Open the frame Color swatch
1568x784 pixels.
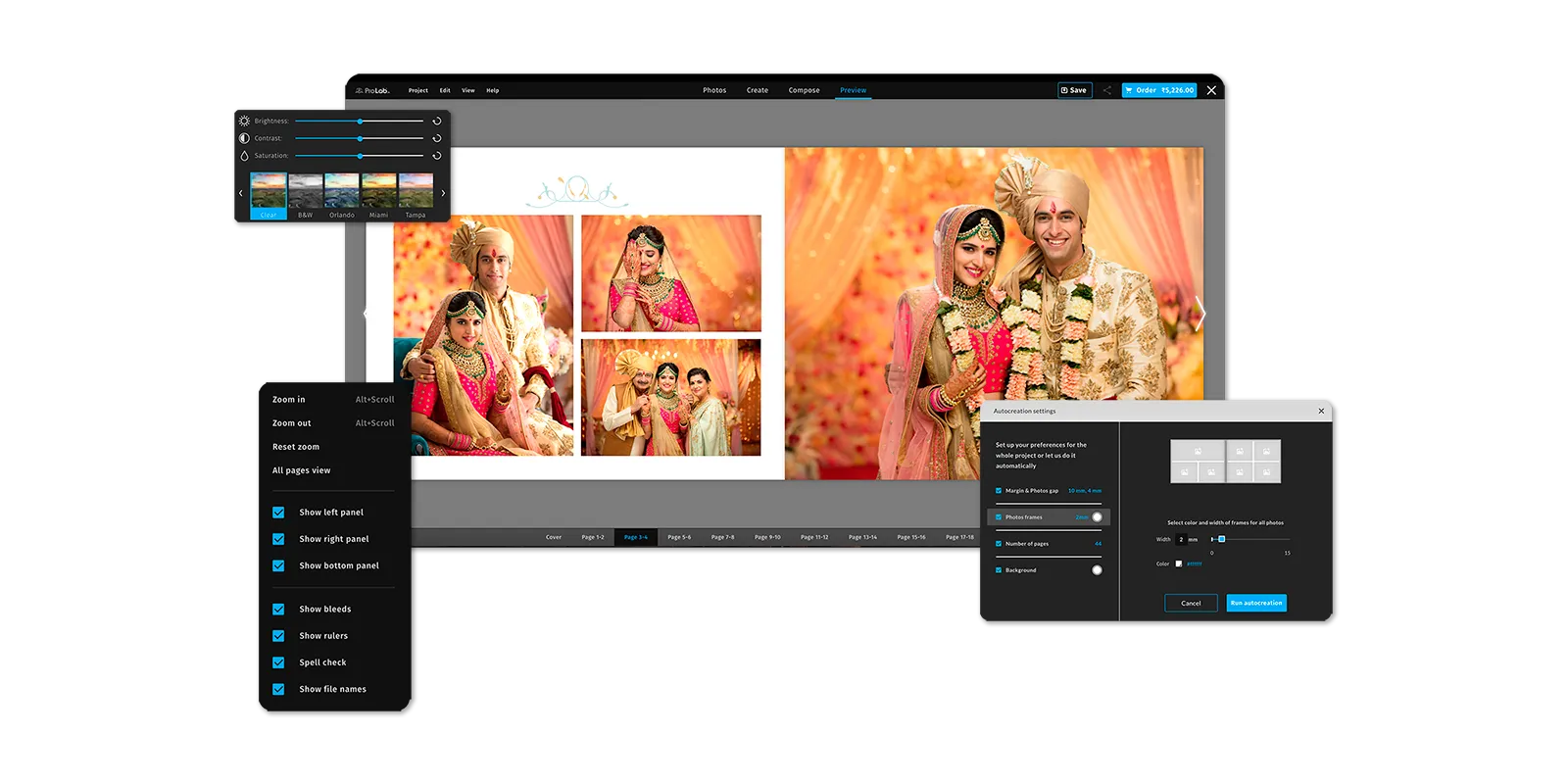click(x=1179, y=563)
